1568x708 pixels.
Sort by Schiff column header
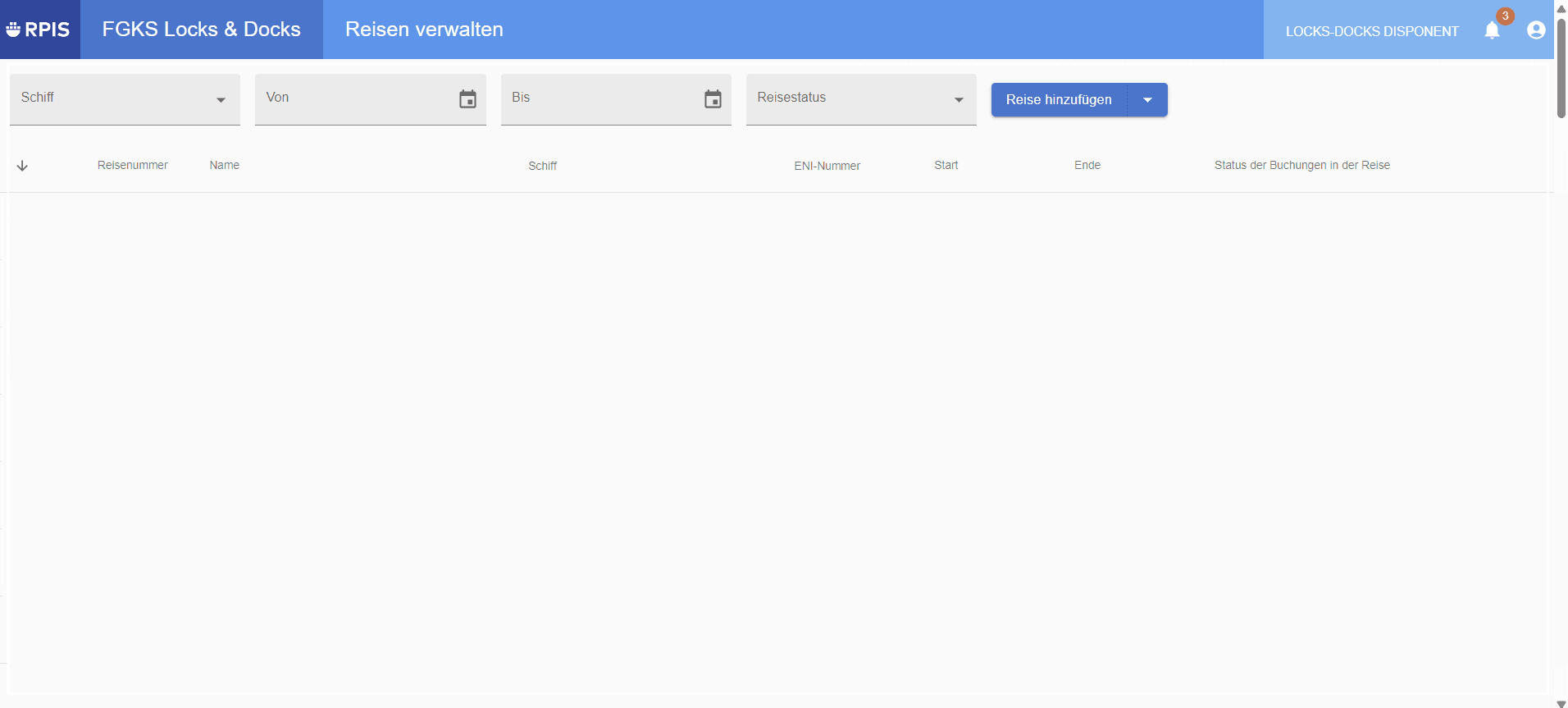[542, 166]
